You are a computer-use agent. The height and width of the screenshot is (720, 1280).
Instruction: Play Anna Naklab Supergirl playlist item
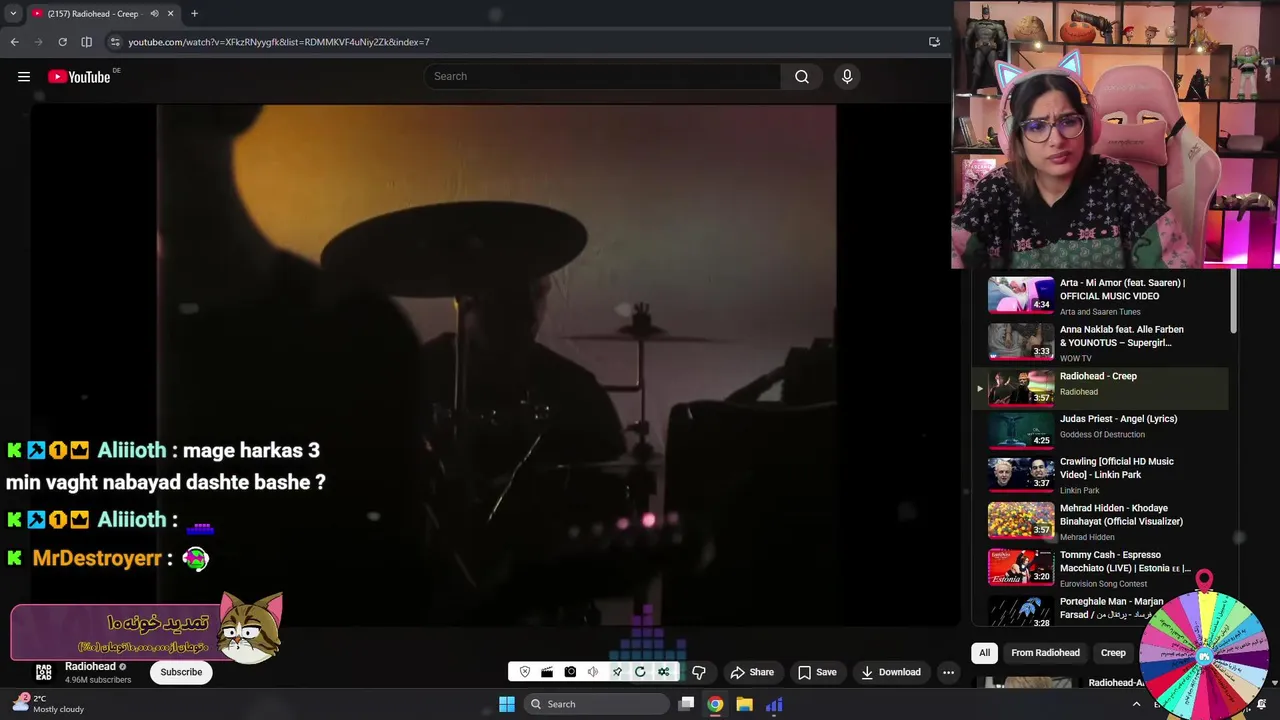tap(1100, 342)
